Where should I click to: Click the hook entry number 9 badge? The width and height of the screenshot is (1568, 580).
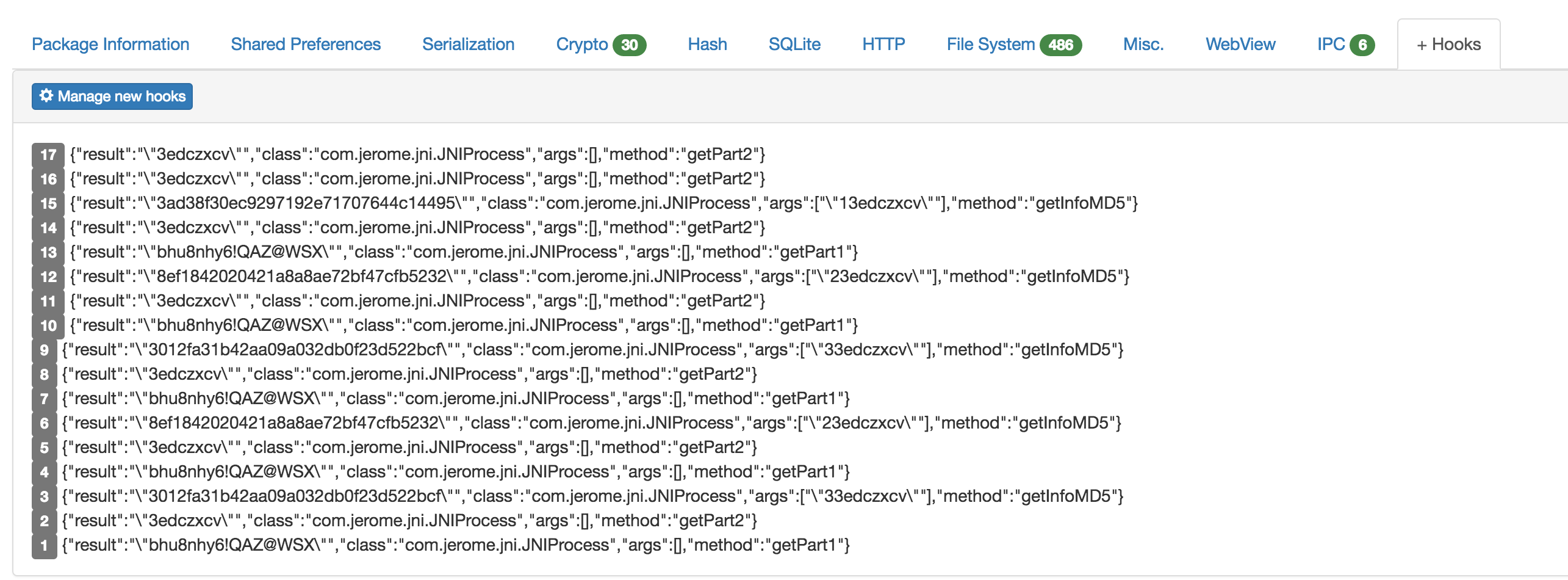click(44, 350)
